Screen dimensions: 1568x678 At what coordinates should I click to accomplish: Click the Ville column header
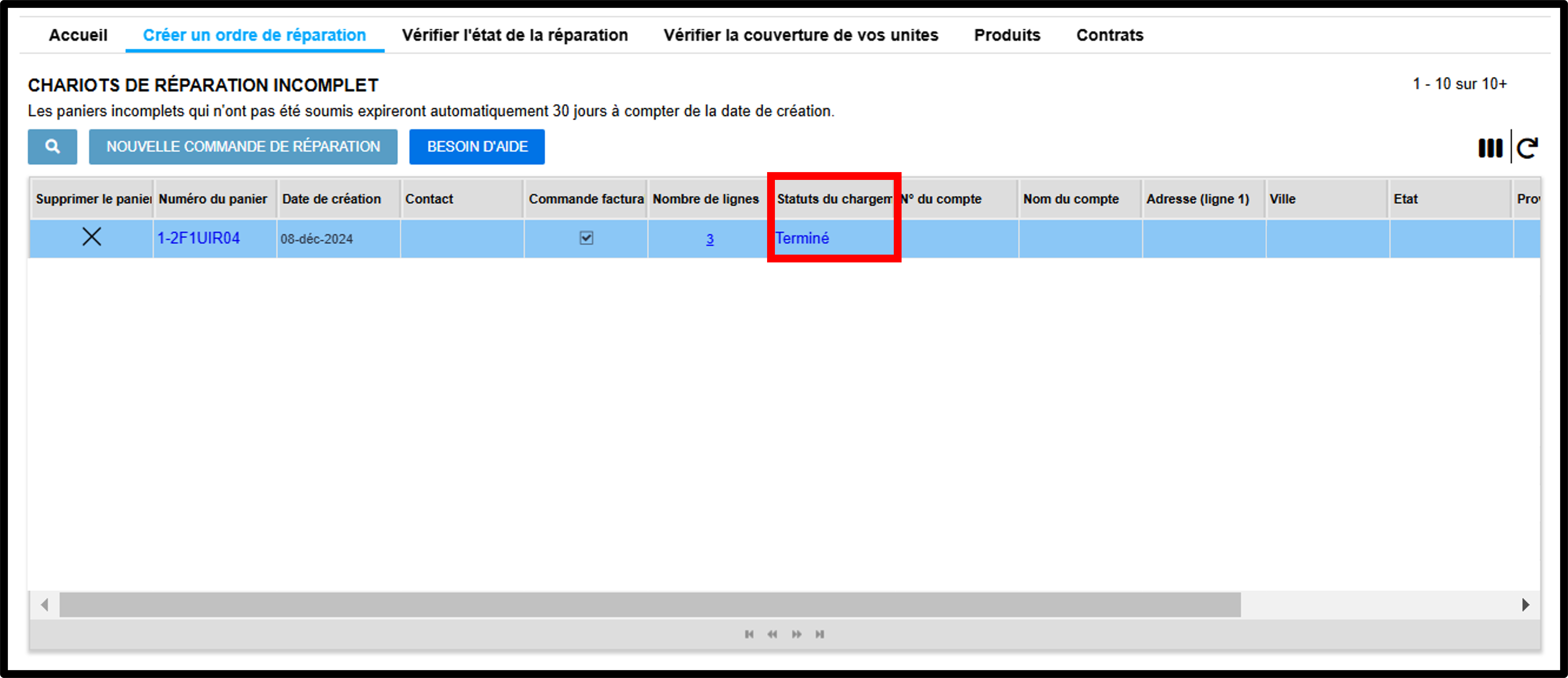click(1328, 199)
